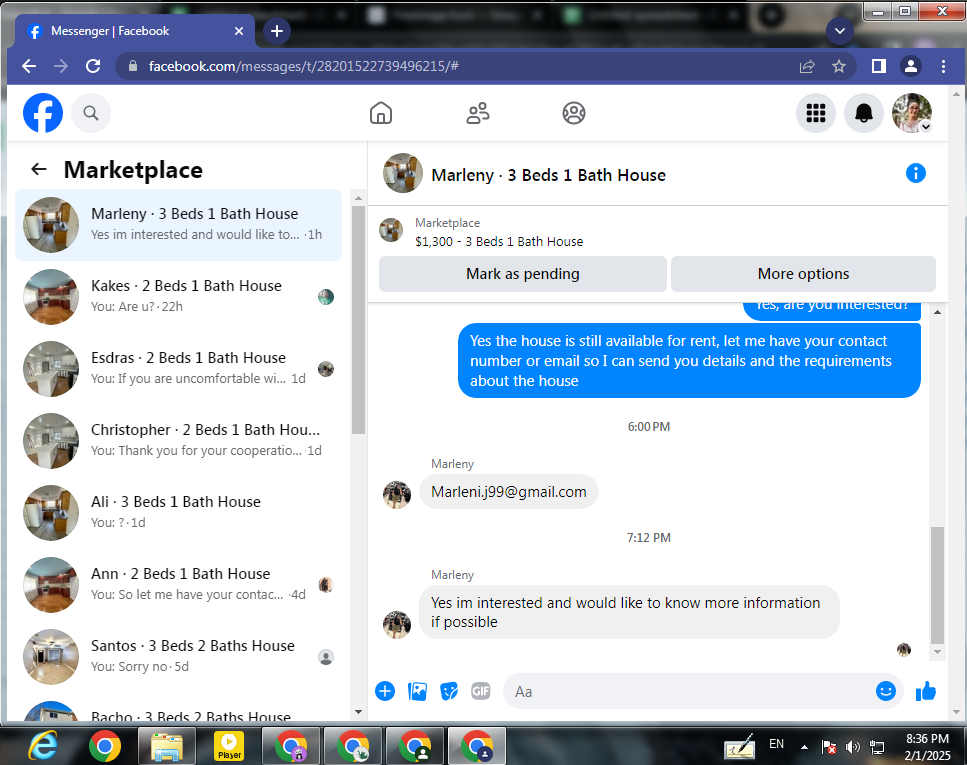This screenshot has width=967, height=765.
Task: Open Marleny 3 Beds 1 Bath House chat
Action: (178, 225)
